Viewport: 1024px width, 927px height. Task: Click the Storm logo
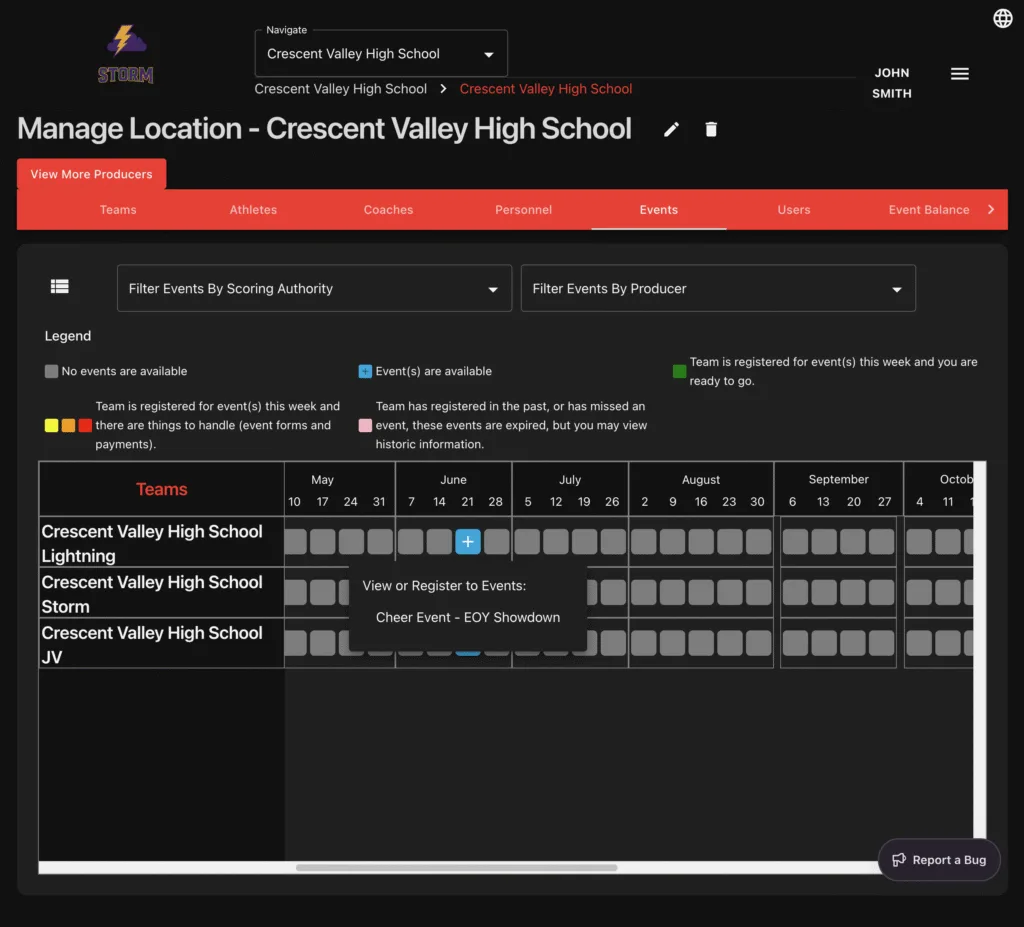coord(126,55)
